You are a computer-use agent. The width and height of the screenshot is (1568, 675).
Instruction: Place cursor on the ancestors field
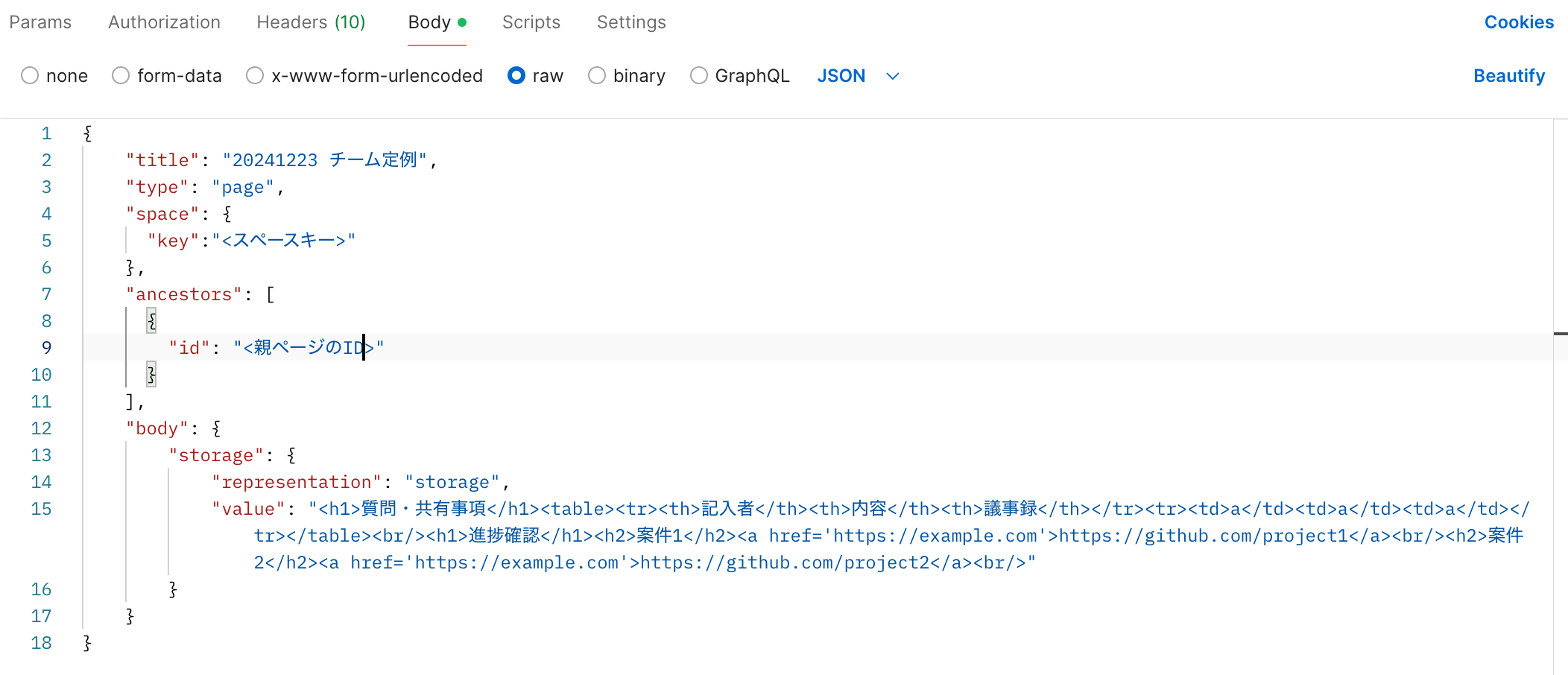coord(181,294)
